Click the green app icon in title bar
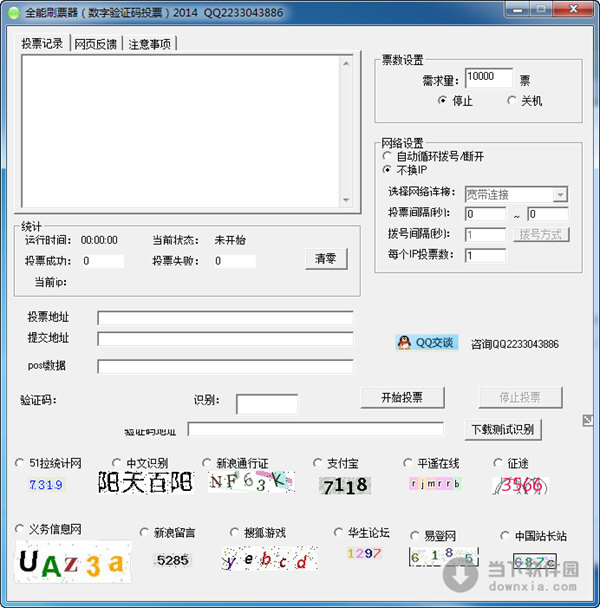 [x=14, y=13]
